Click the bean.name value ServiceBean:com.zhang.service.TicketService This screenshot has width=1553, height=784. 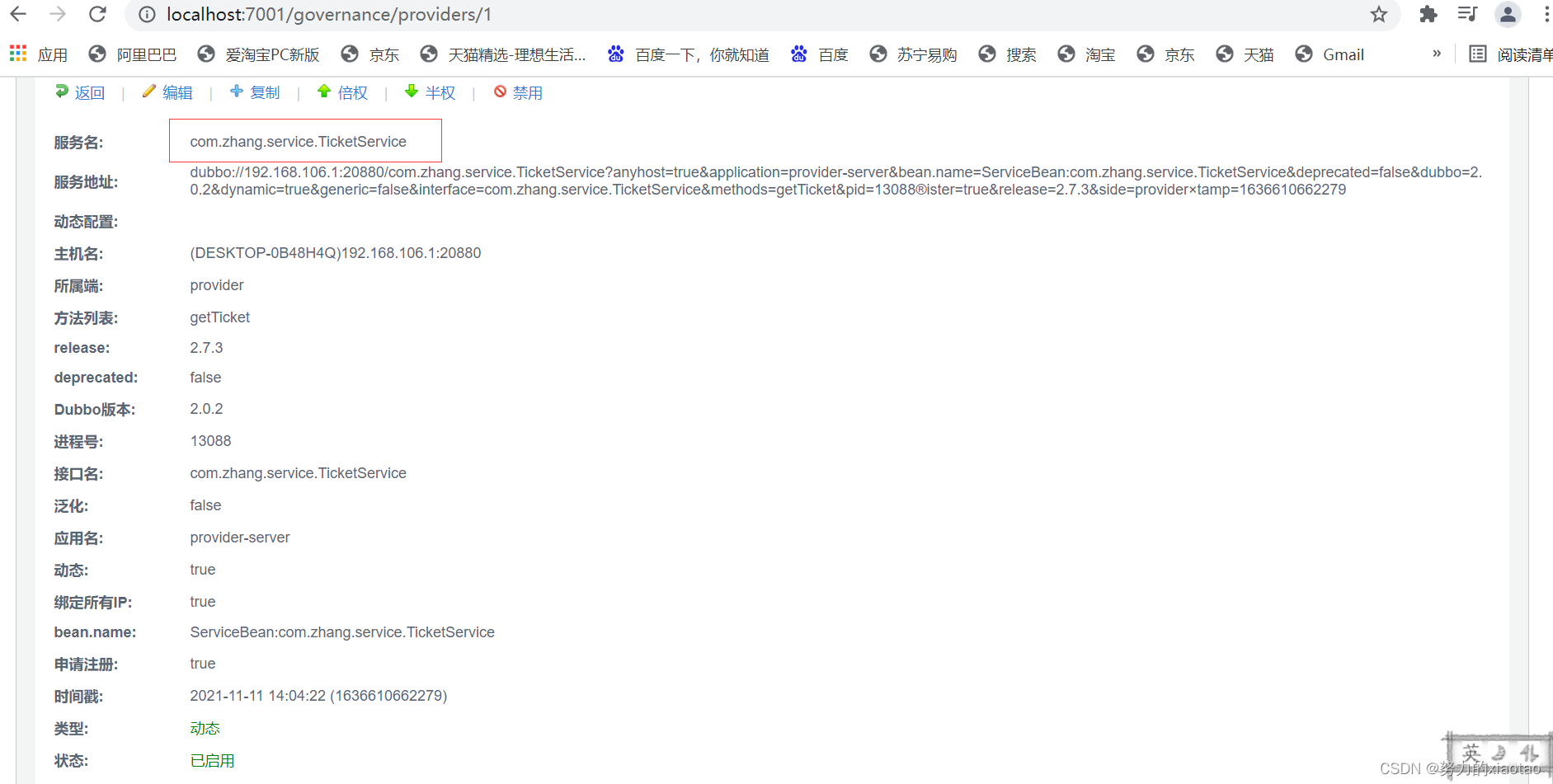[x=342, y=632]
